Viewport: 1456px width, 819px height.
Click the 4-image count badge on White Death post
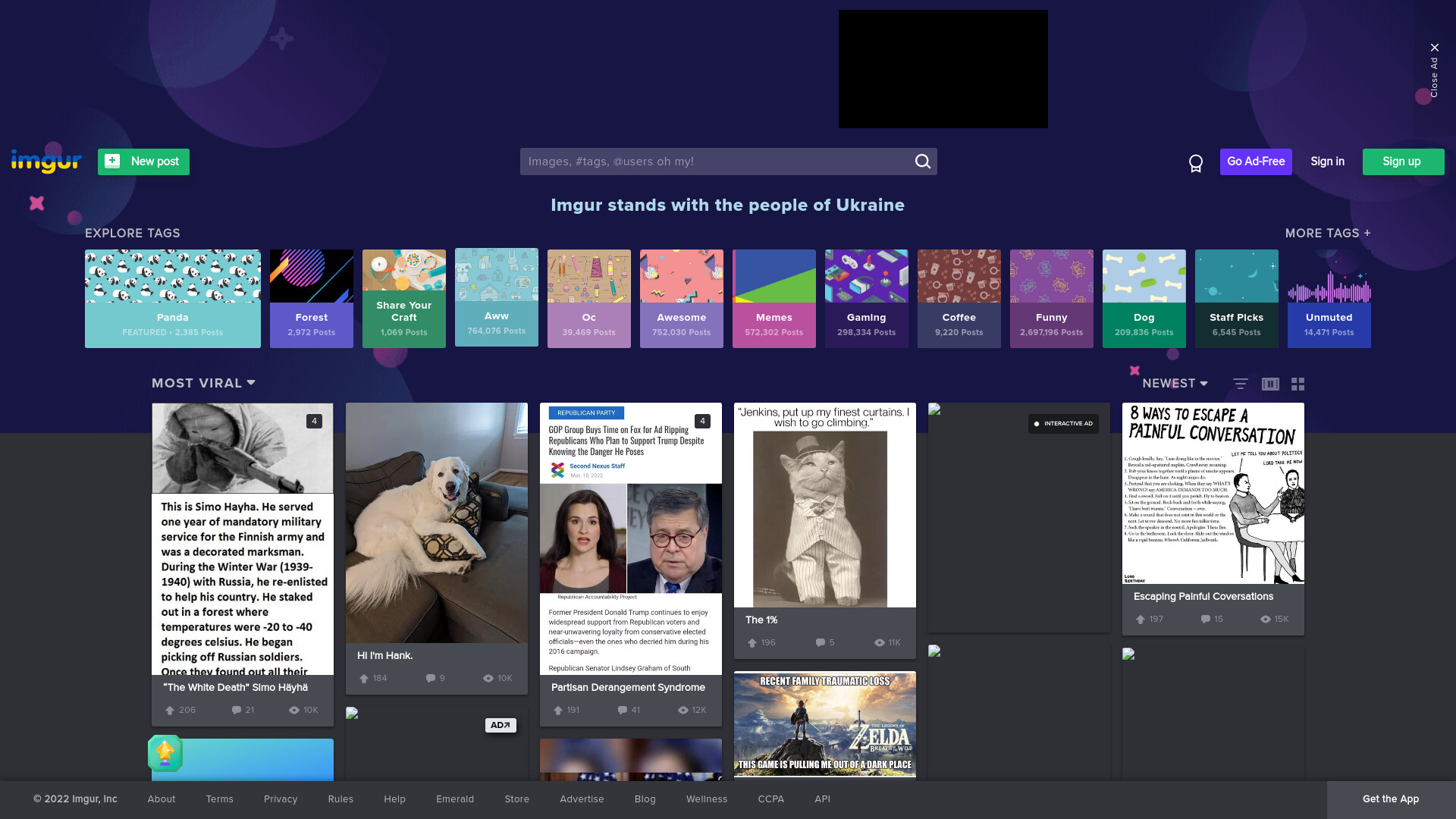pyautogui.click(x=314, y=422)
